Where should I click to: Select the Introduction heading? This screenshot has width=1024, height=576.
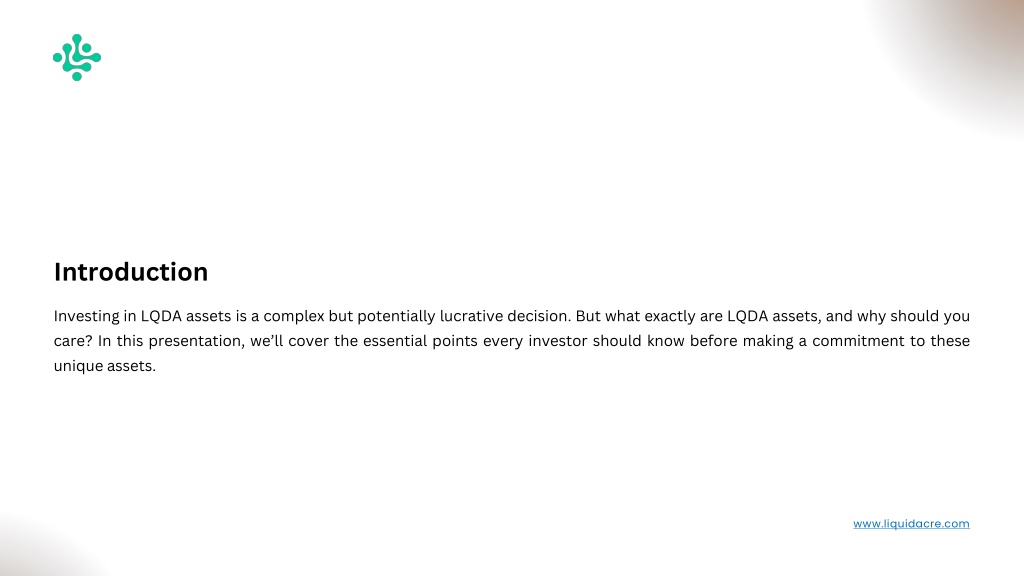[x=131, y=272]
